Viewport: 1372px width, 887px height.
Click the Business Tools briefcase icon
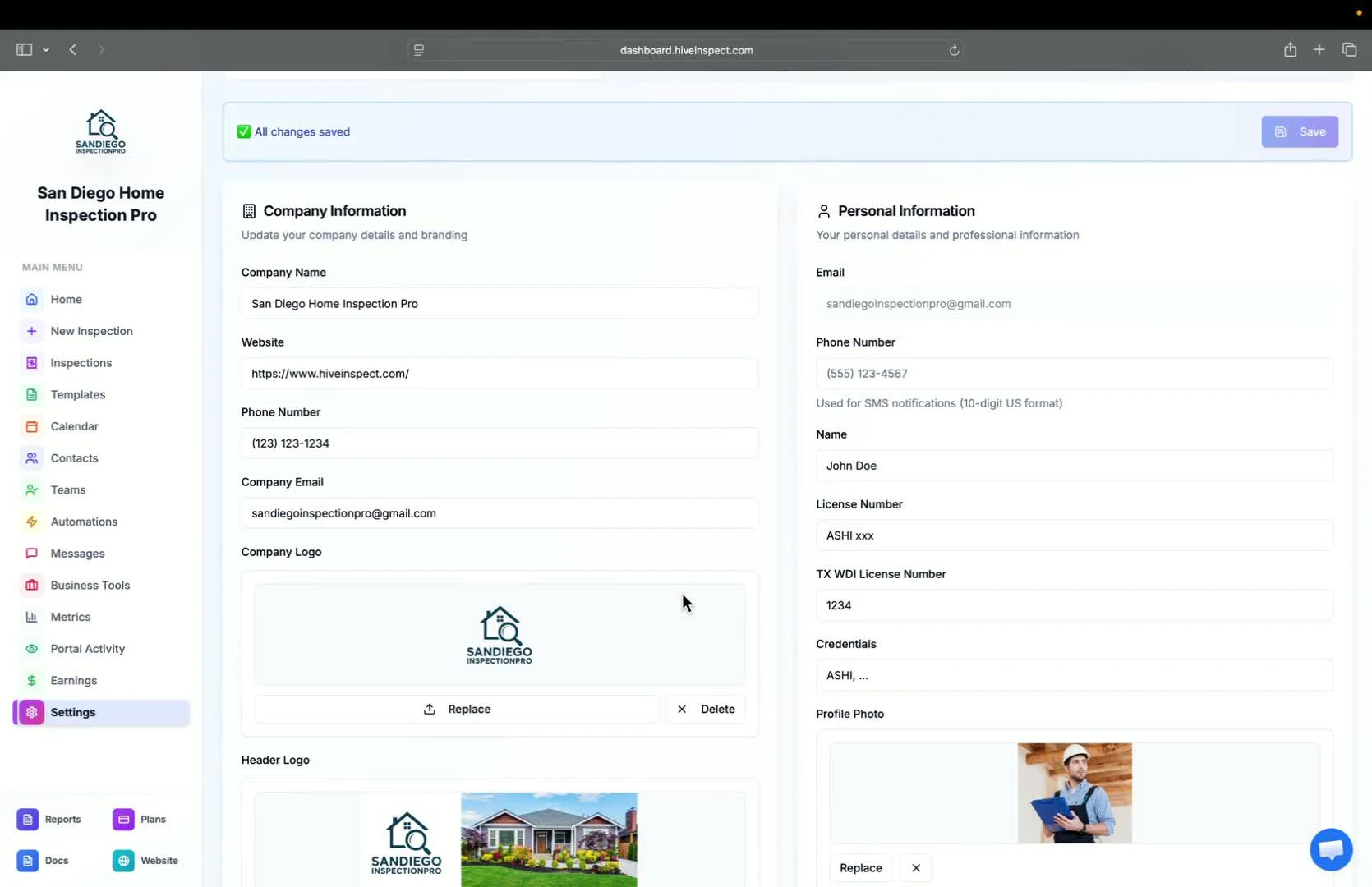tap(32, 586)
